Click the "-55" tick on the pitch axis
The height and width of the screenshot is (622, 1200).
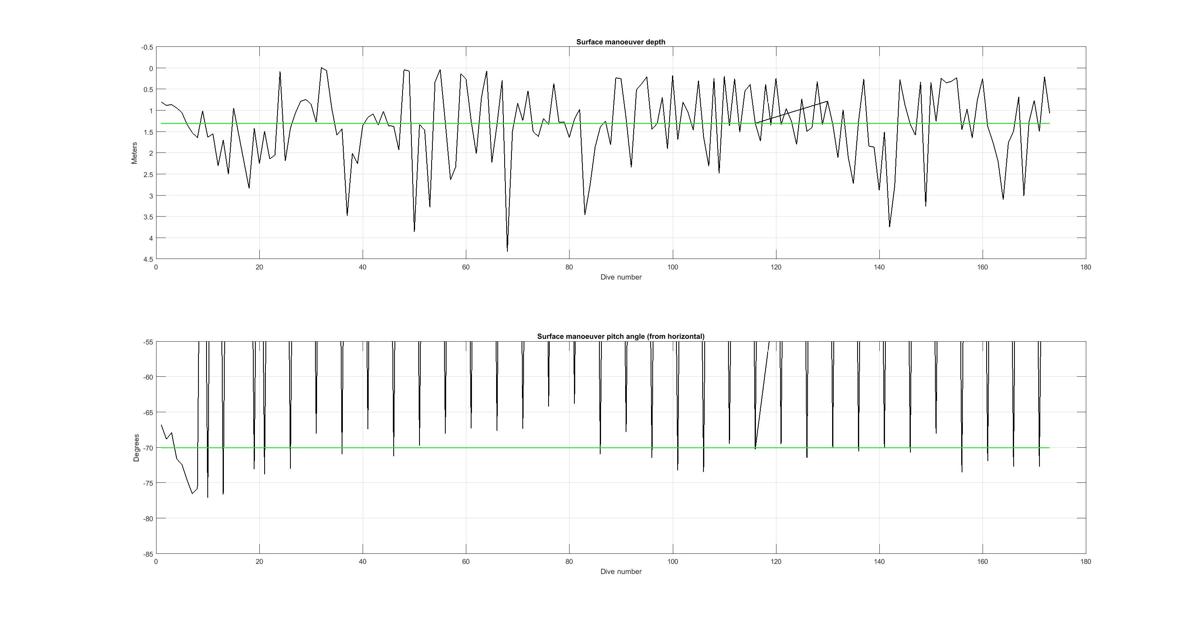coord(148,342)
